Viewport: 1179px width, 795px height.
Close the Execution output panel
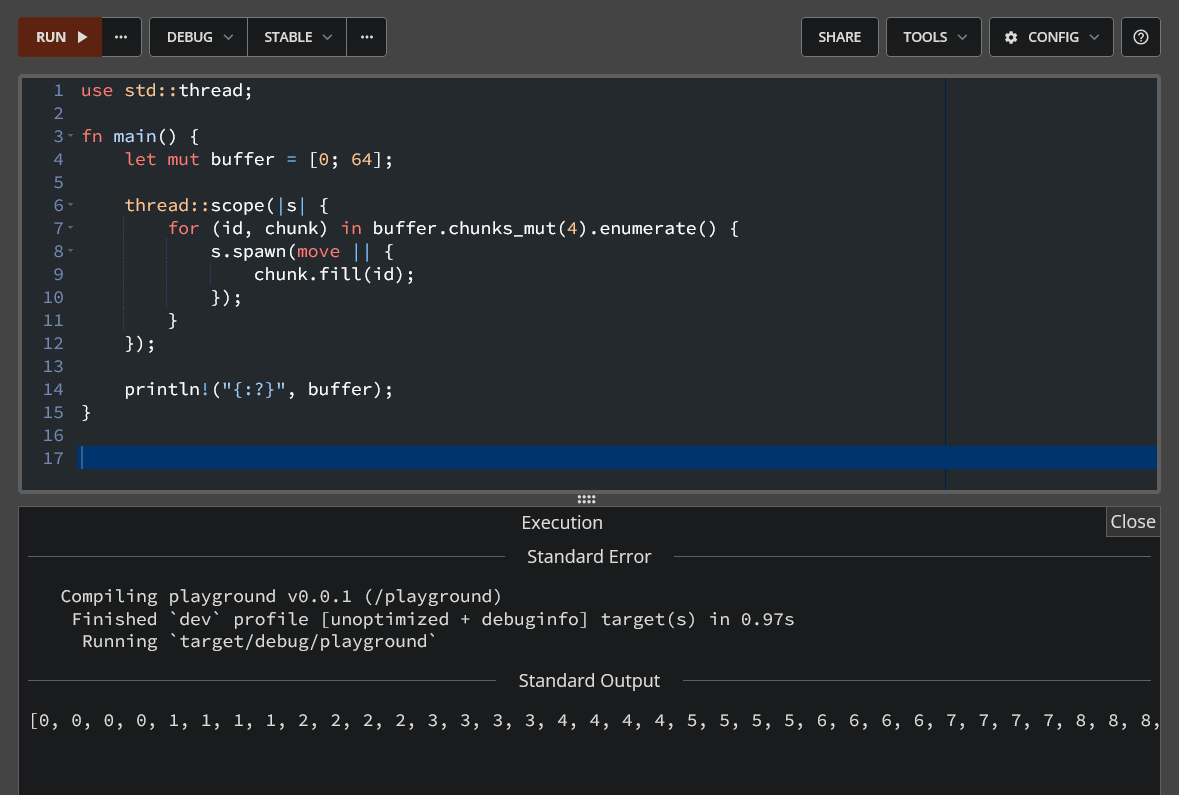coord(1132,521)
